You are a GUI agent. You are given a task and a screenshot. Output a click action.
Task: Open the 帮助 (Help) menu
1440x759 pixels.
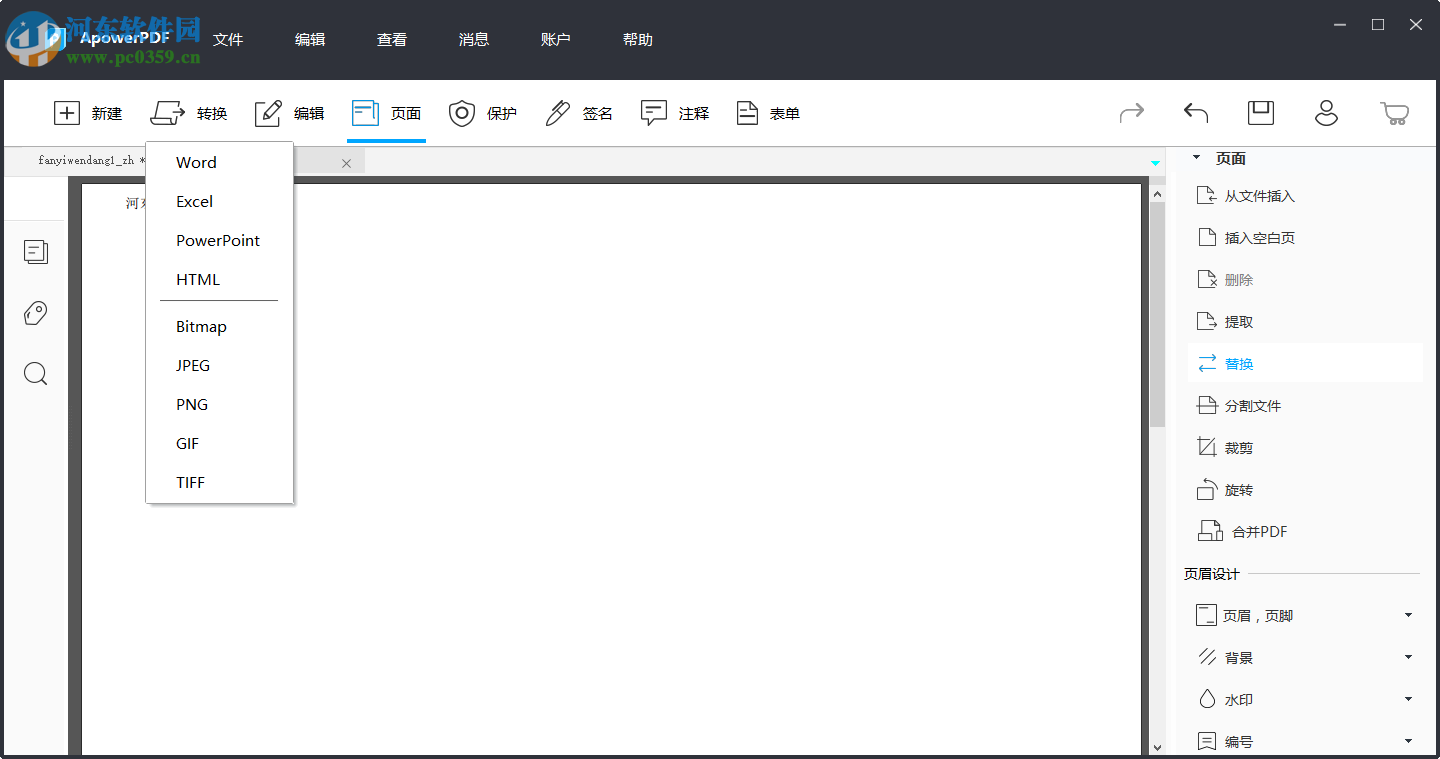click(x=637, y=39)
